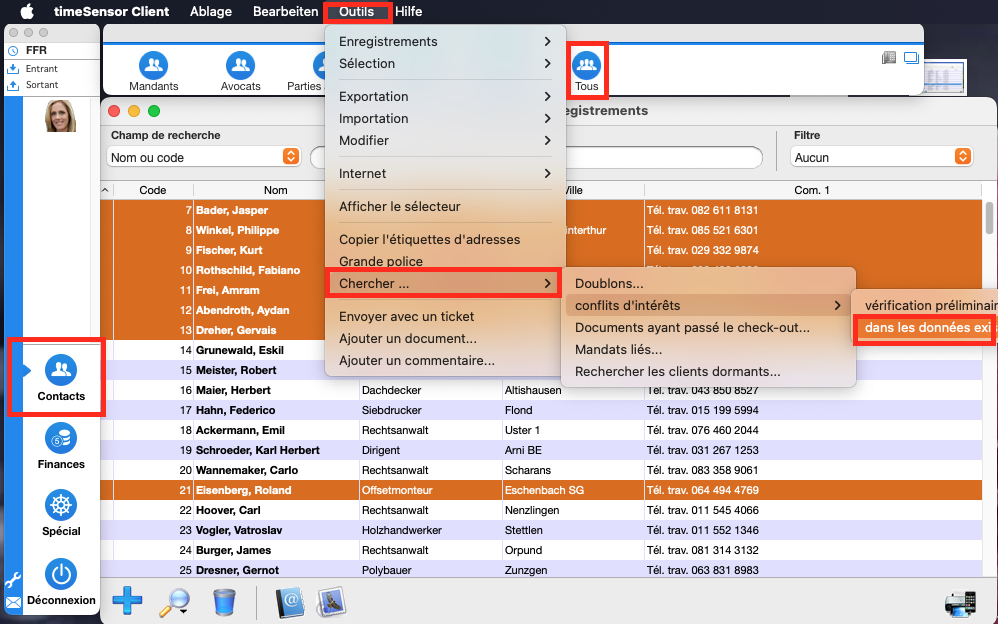Open the Apple menu

(x=27, y=11)
